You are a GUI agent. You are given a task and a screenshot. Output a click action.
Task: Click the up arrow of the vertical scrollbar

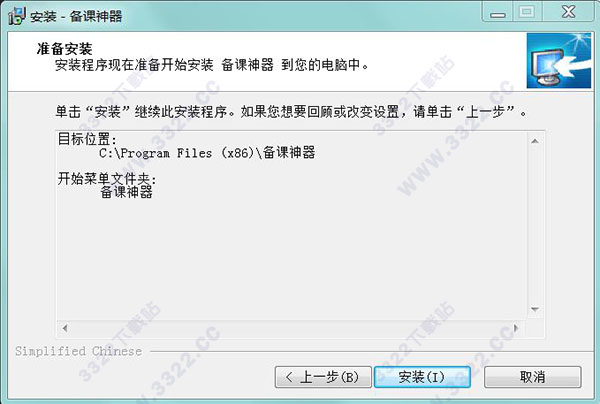click(x=535, y=141)
